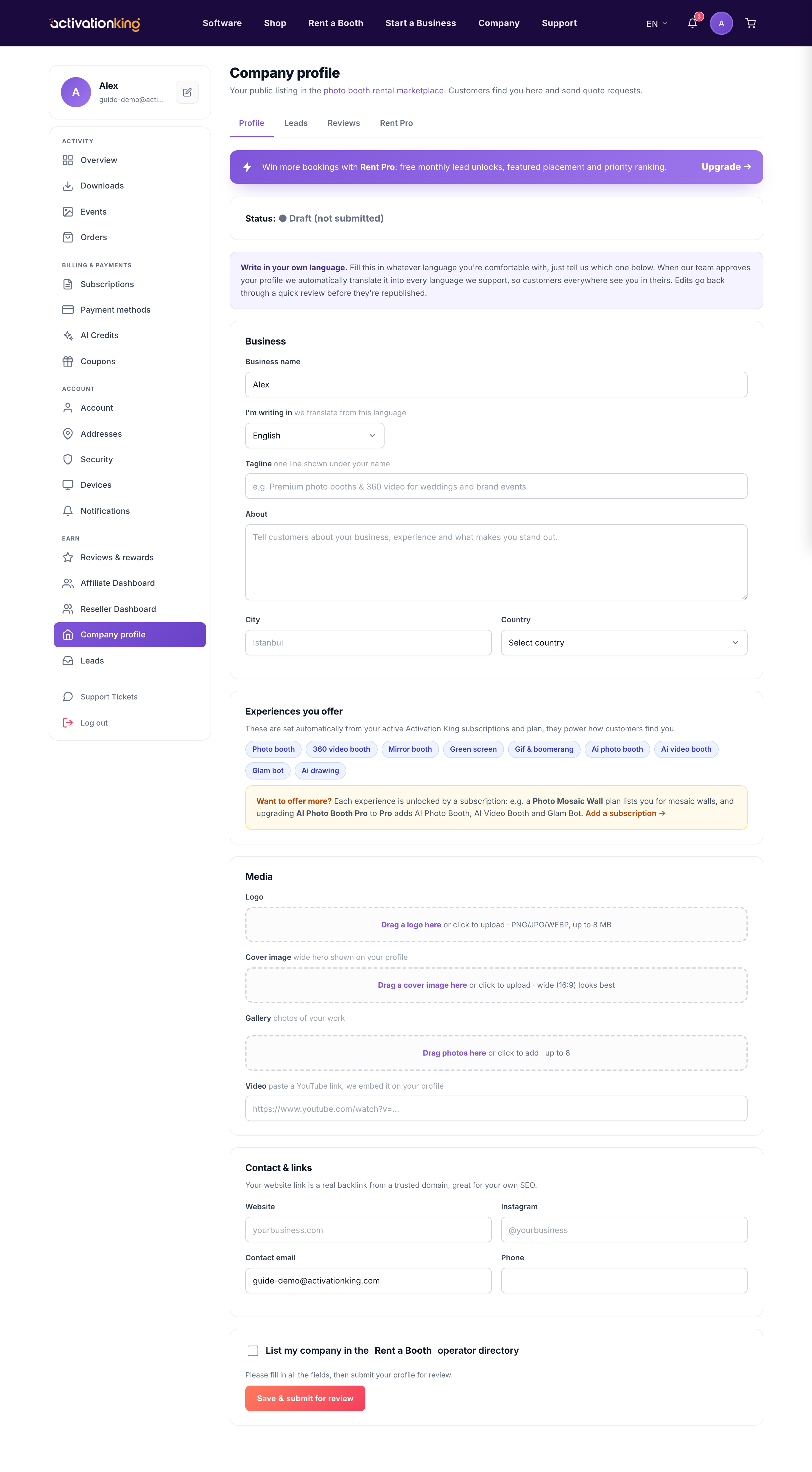Click the Photo booth experience tag
812x1472 pixels.
[273, 749]
